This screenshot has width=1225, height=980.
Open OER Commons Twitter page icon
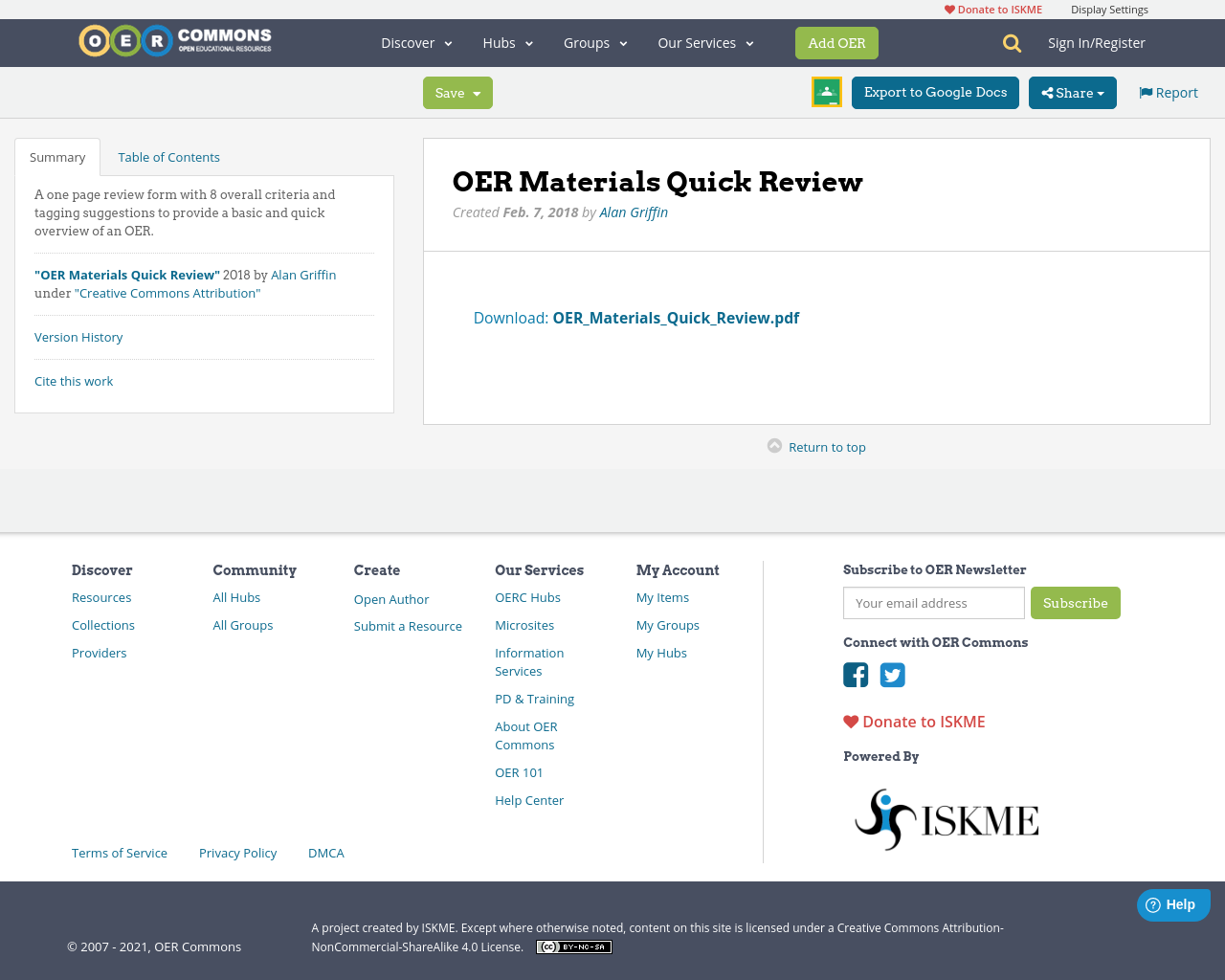(892, 676)
